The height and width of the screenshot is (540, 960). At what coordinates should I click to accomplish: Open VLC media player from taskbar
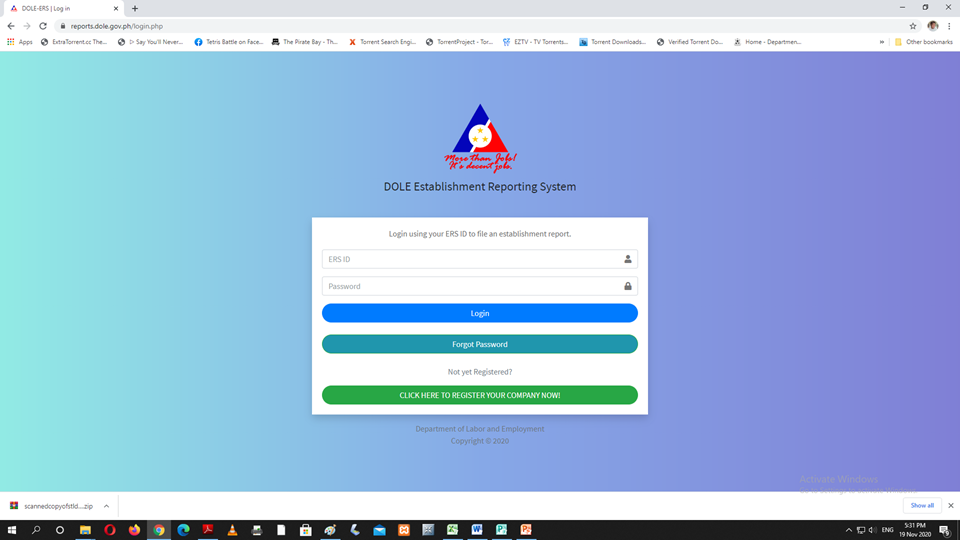pyautogui.click(x=232, y=530)
